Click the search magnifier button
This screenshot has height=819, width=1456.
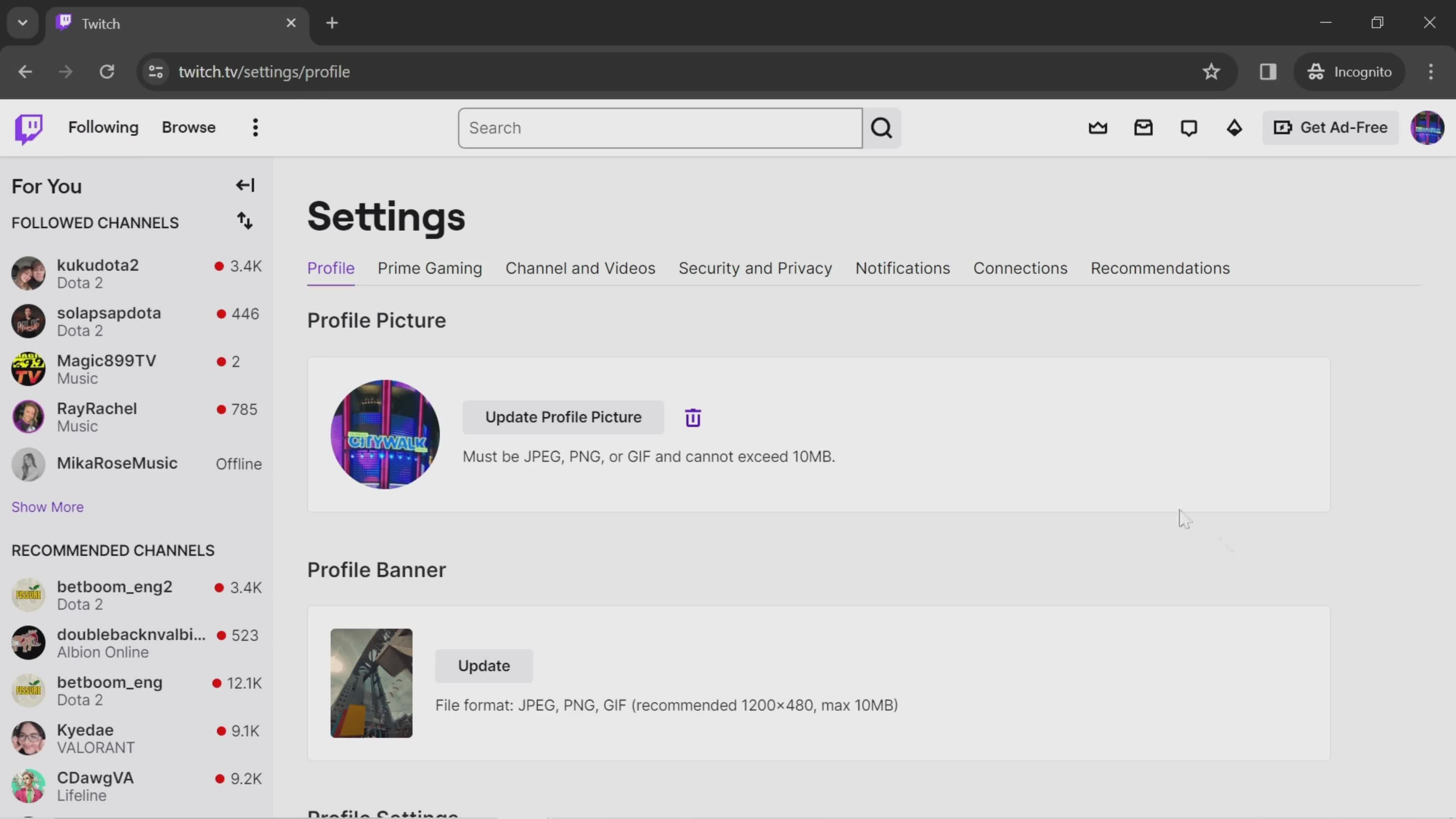click(x=882, y=128)
